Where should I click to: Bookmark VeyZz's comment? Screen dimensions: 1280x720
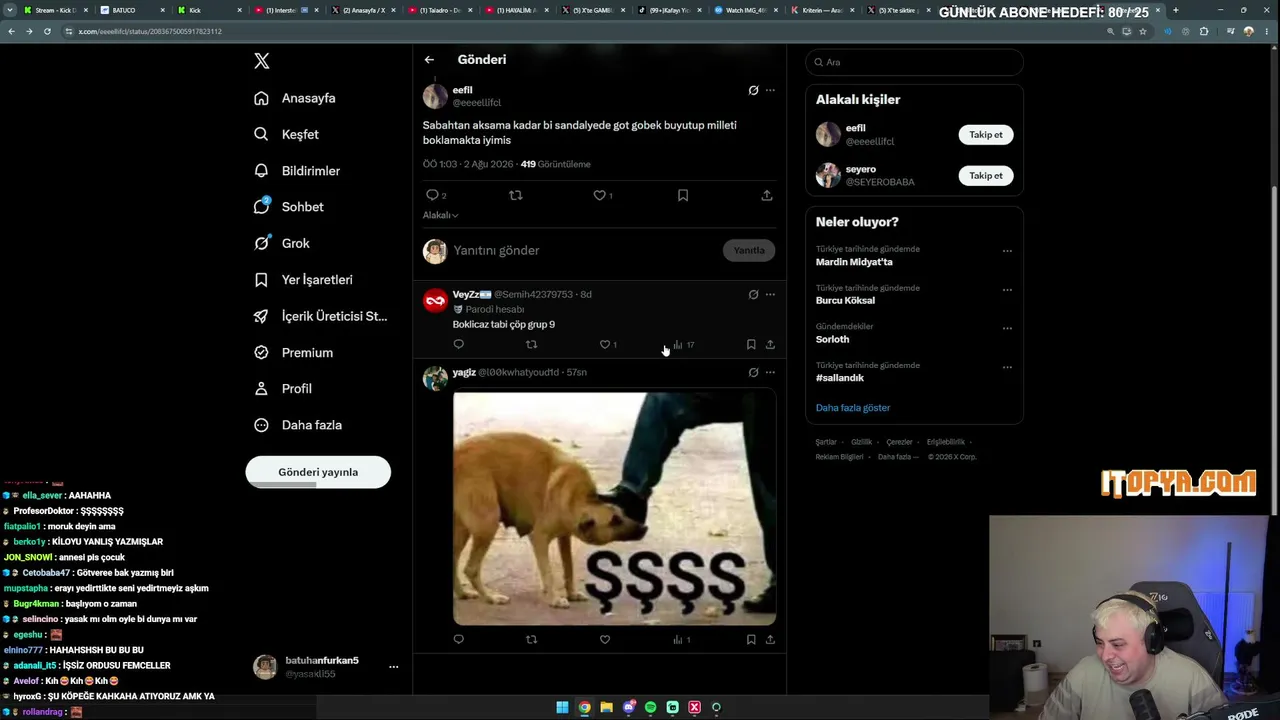[751, 344]
